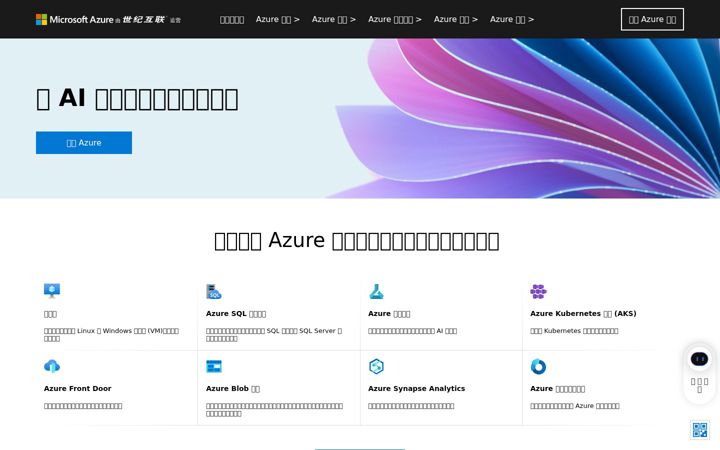
Task: Click the hero headline containing AI
Action: coord(137,99)
